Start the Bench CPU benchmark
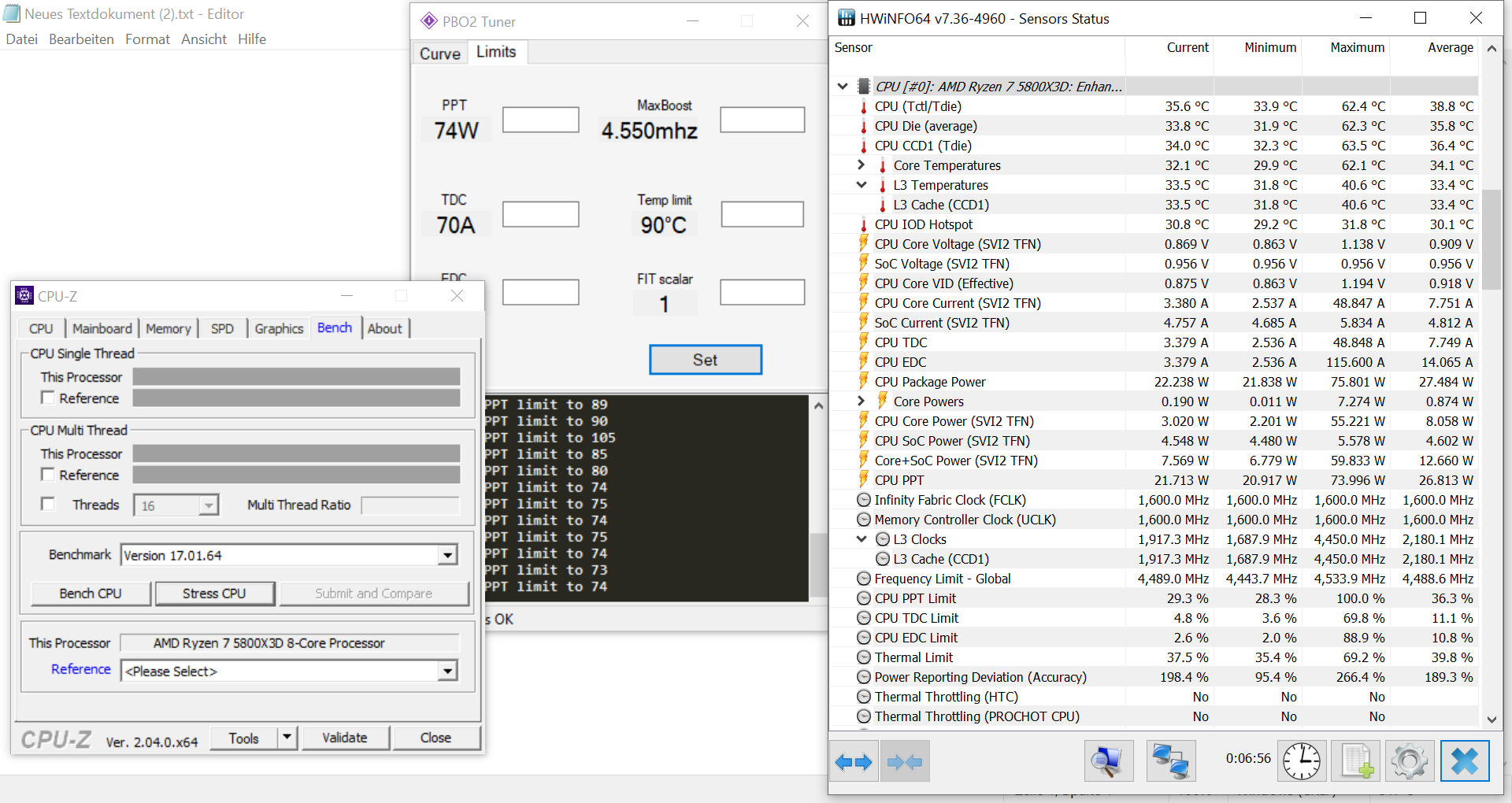This screenshot has width=1512, height=803. 91,594
